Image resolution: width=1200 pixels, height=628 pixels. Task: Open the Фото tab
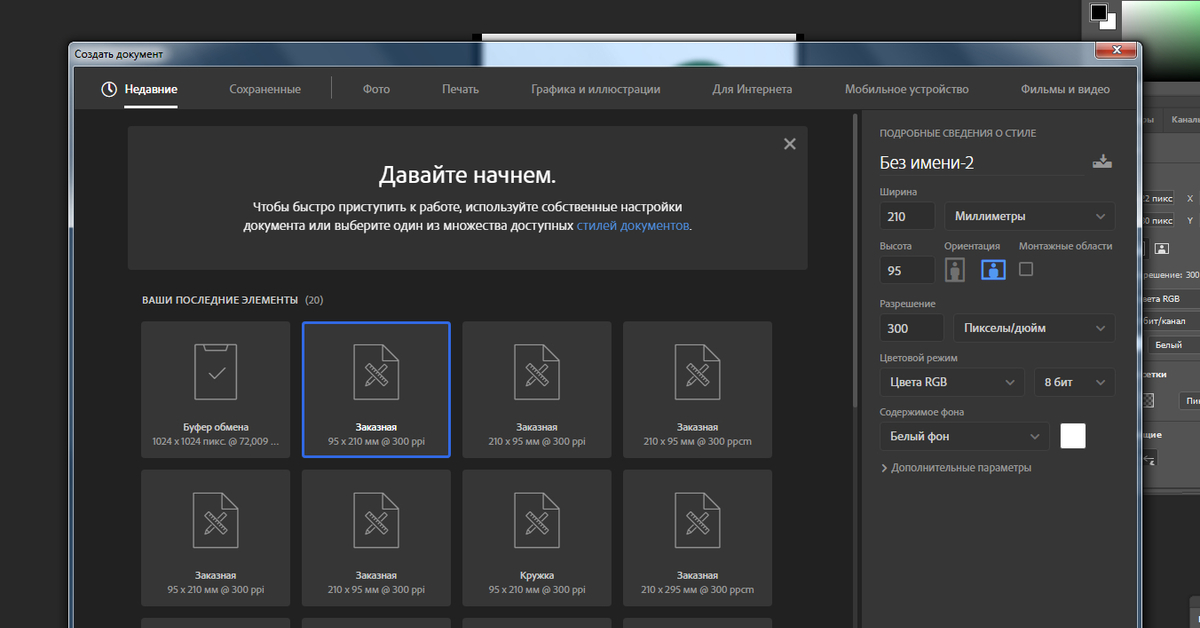tap(376, 89)
